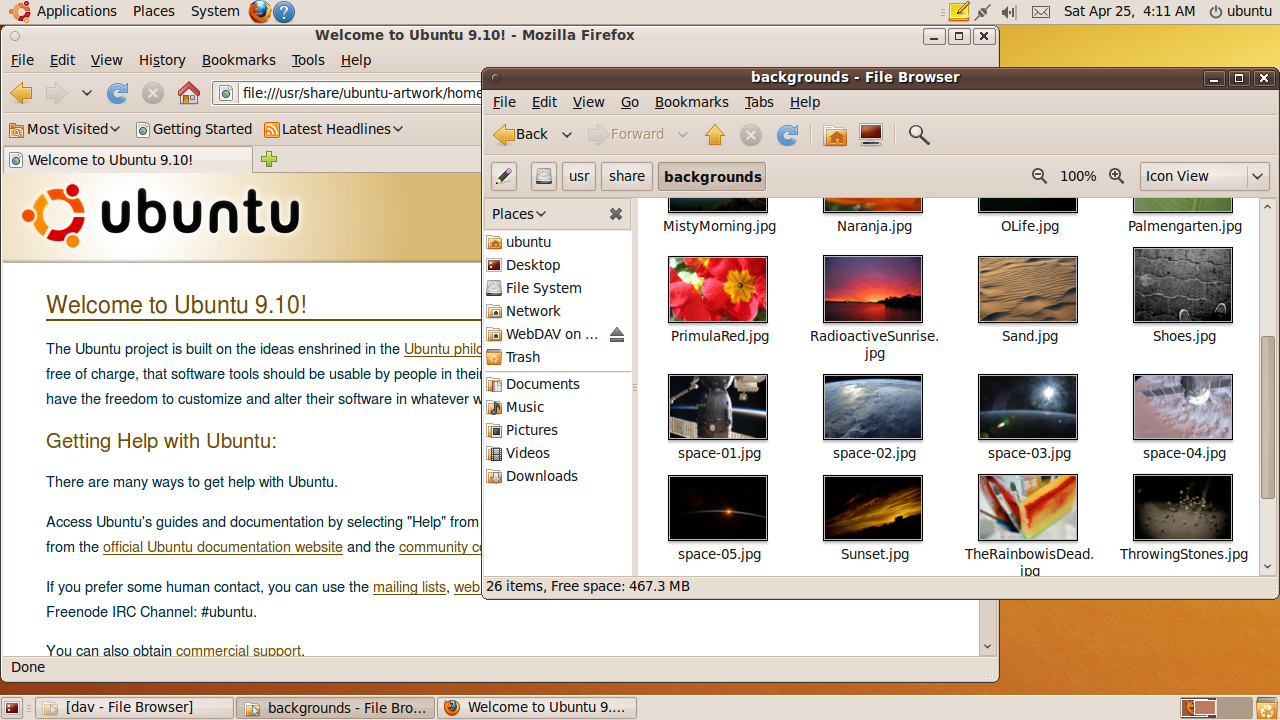This screenshot has height=720, width=1280.
Task: Go to the Firefox home page
Action: point(188,93)
